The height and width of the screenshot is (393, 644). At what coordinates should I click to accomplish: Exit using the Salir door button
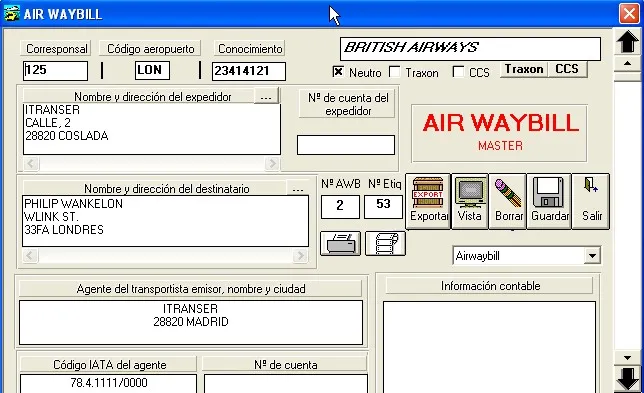point(591,201)
